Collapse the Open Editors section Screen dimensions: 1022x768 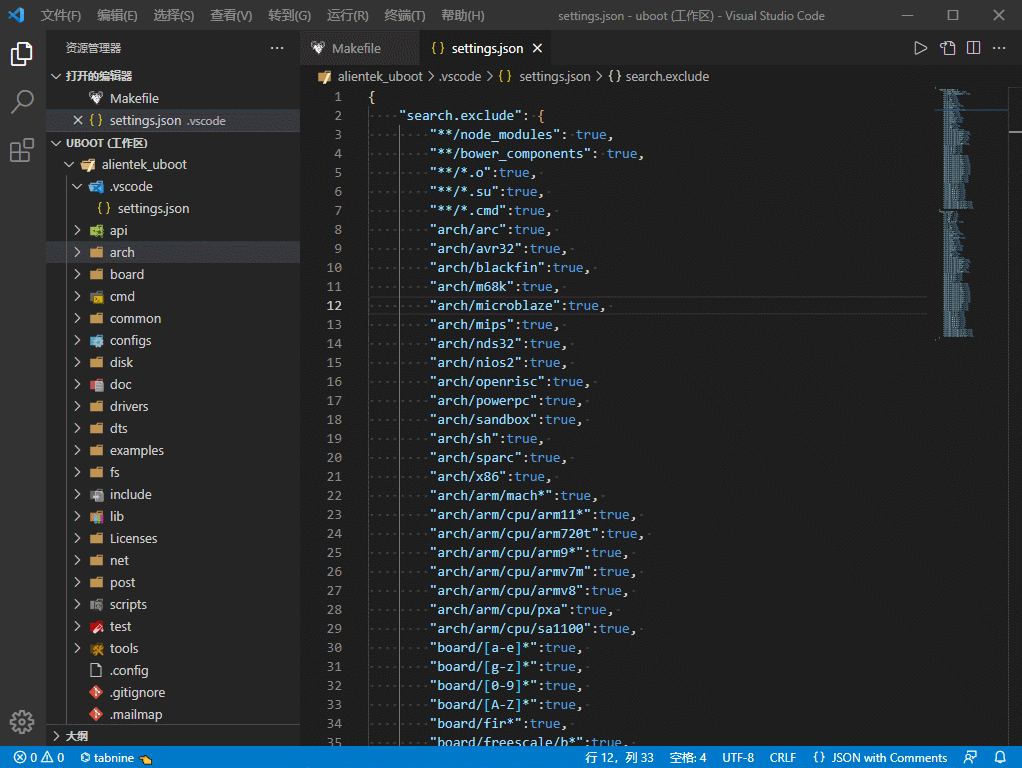pyautogui.click(x=56, y=76)
